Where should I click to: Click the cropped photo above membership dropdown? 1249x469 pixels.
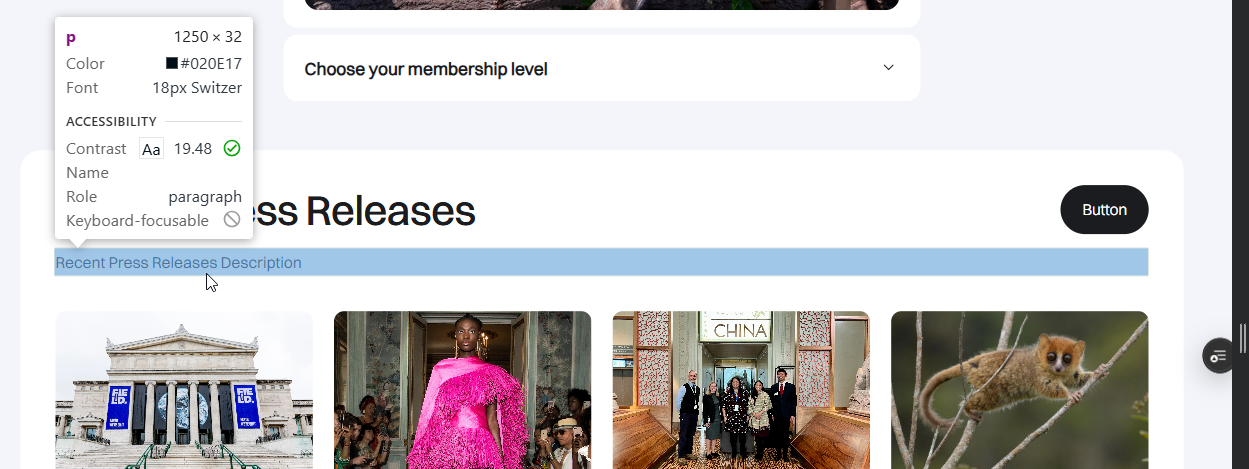602,5
